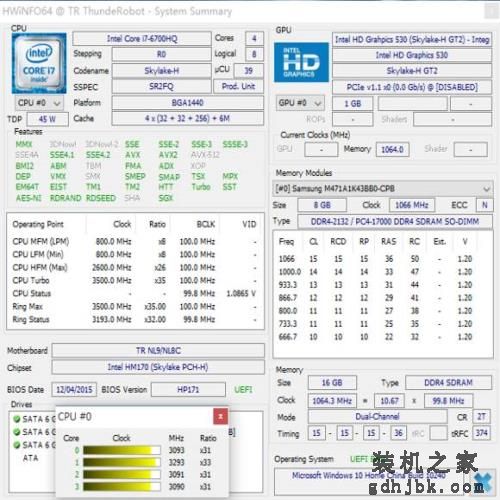This screenshot has height=500, width=500.
Task: Select the CPU HFM (Max) operating point row
Action: pyautogui.click(x=135, y=268)
